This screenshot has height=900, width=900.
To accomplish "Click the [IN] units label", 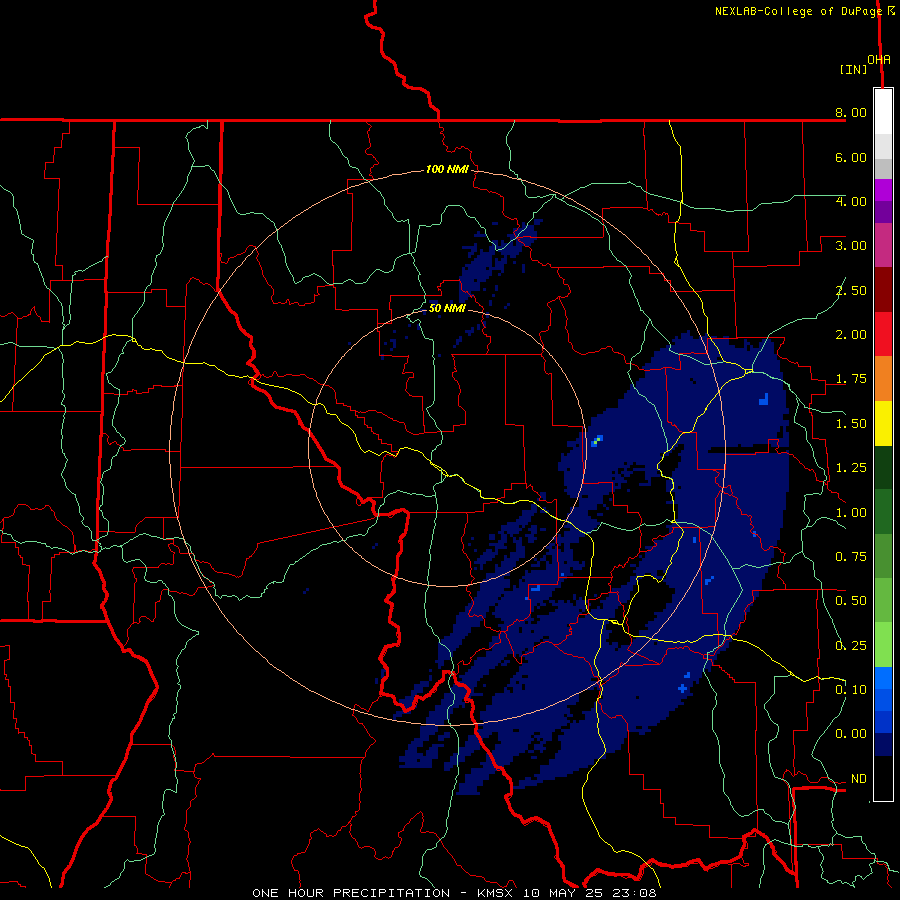I will click(x=853, y=69).
